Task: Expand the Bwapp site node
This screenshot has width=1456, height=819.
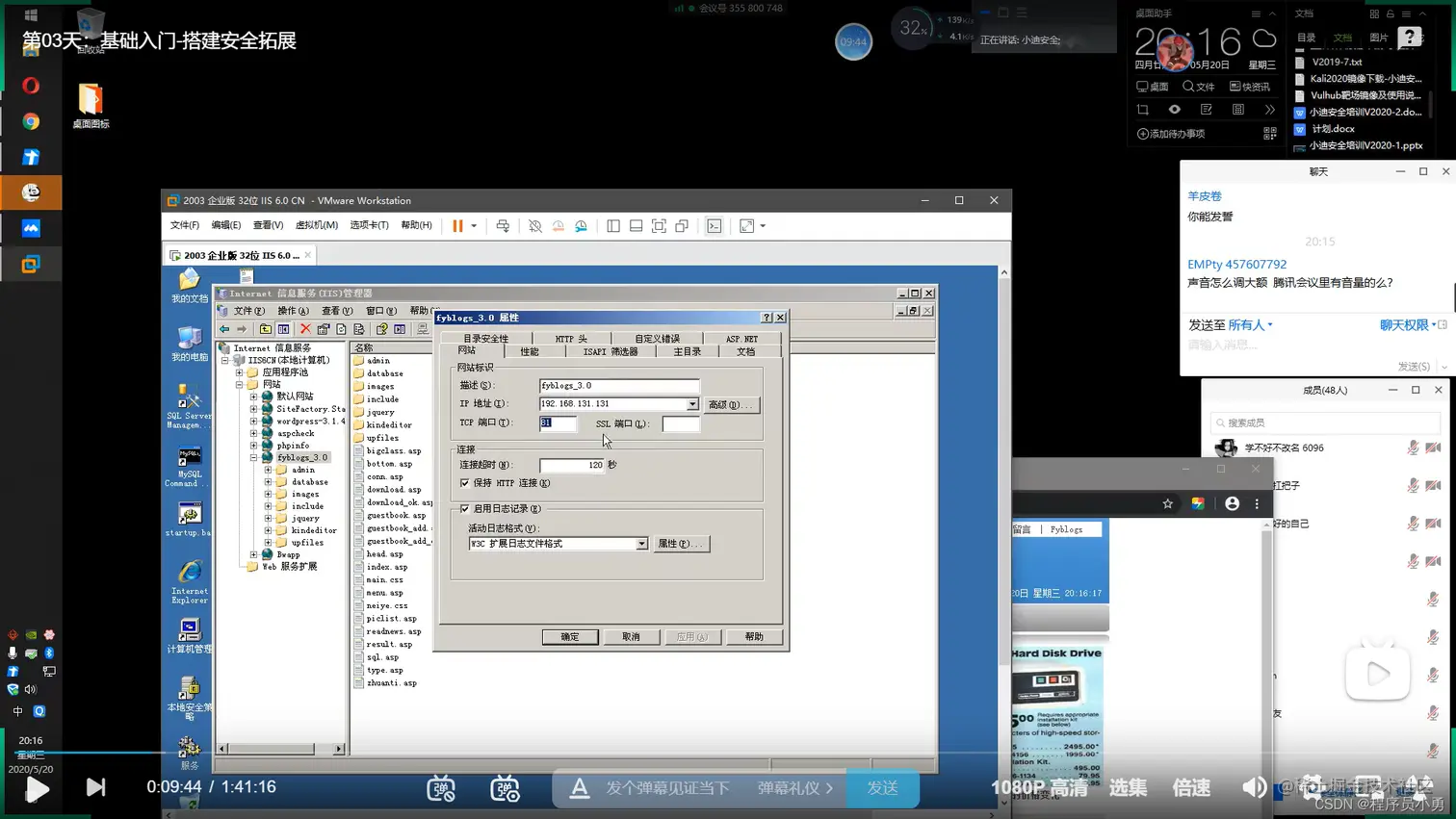Action: pos(254,554)
